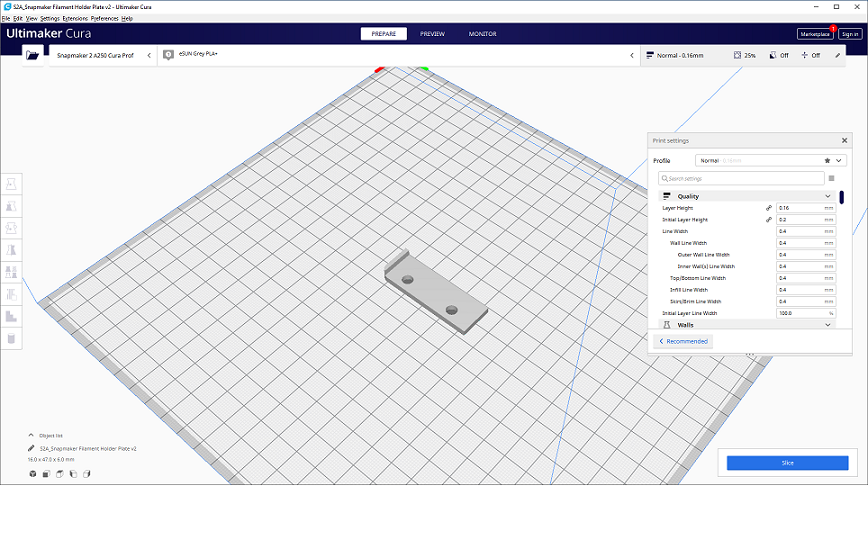Select the Mirror tool in left toolbar
868x540 pixels.
click(12, 250)
